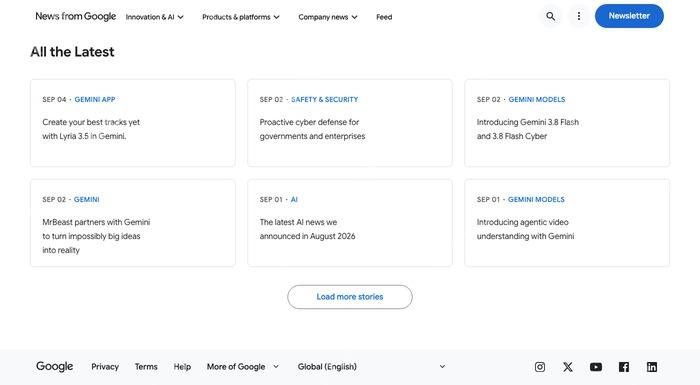Open the AI category tag
This screenshot has height=385, width=700.
(294, 199)
